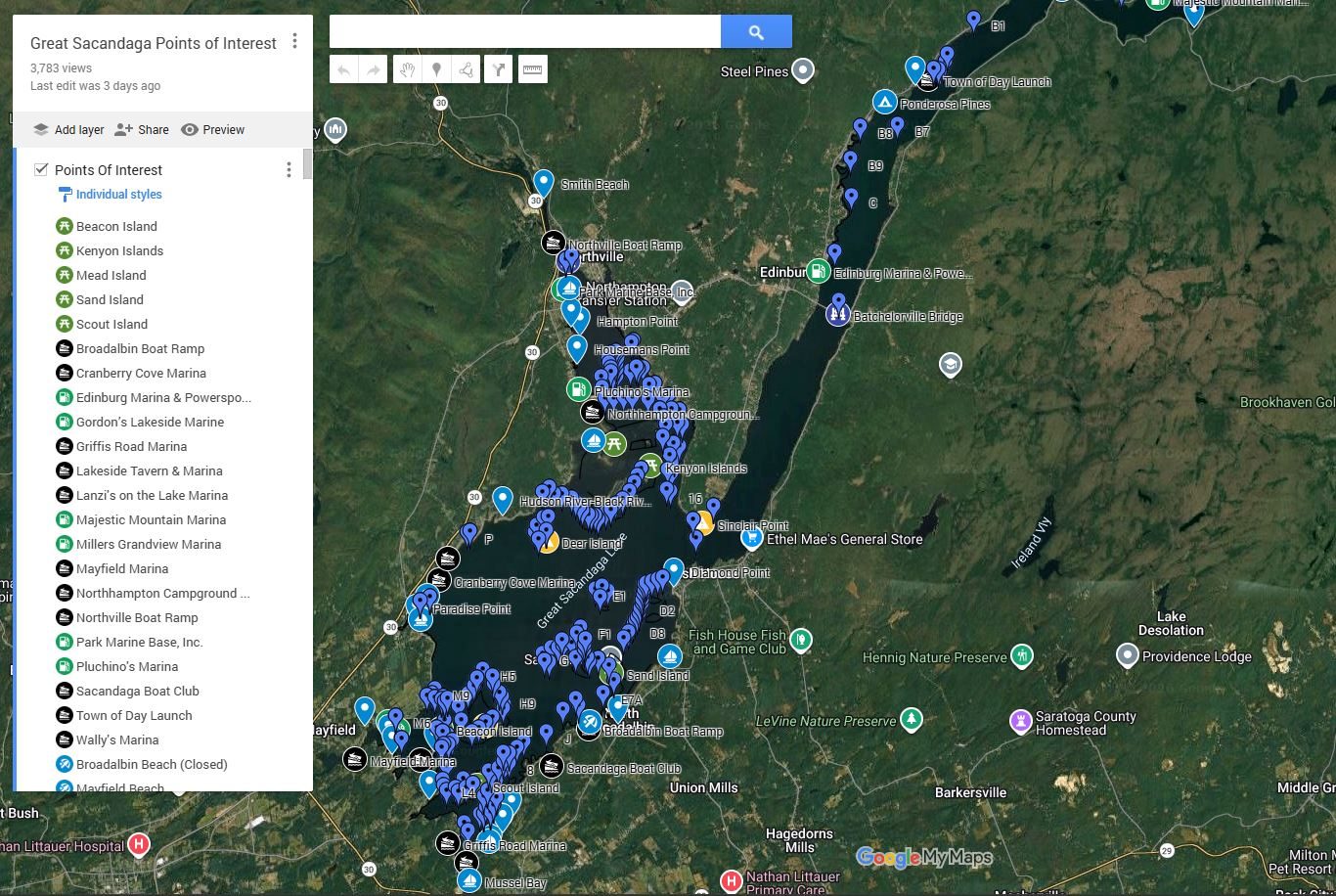
Task: Select the hand pan tool
Action: [407, 69]
